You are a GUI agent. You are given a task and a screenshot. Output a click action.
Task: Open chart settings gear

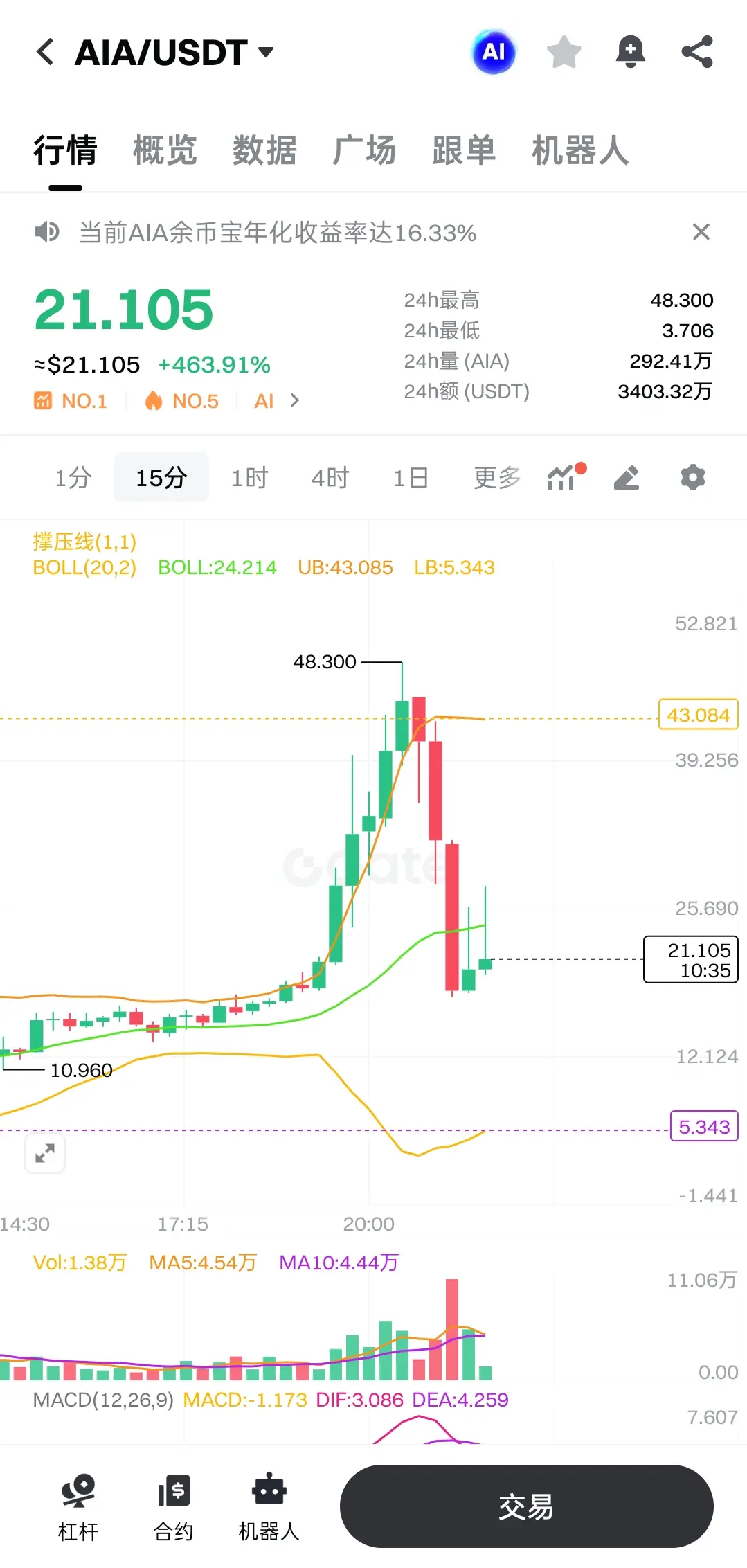pyautogui.click(x=692, y=477)
